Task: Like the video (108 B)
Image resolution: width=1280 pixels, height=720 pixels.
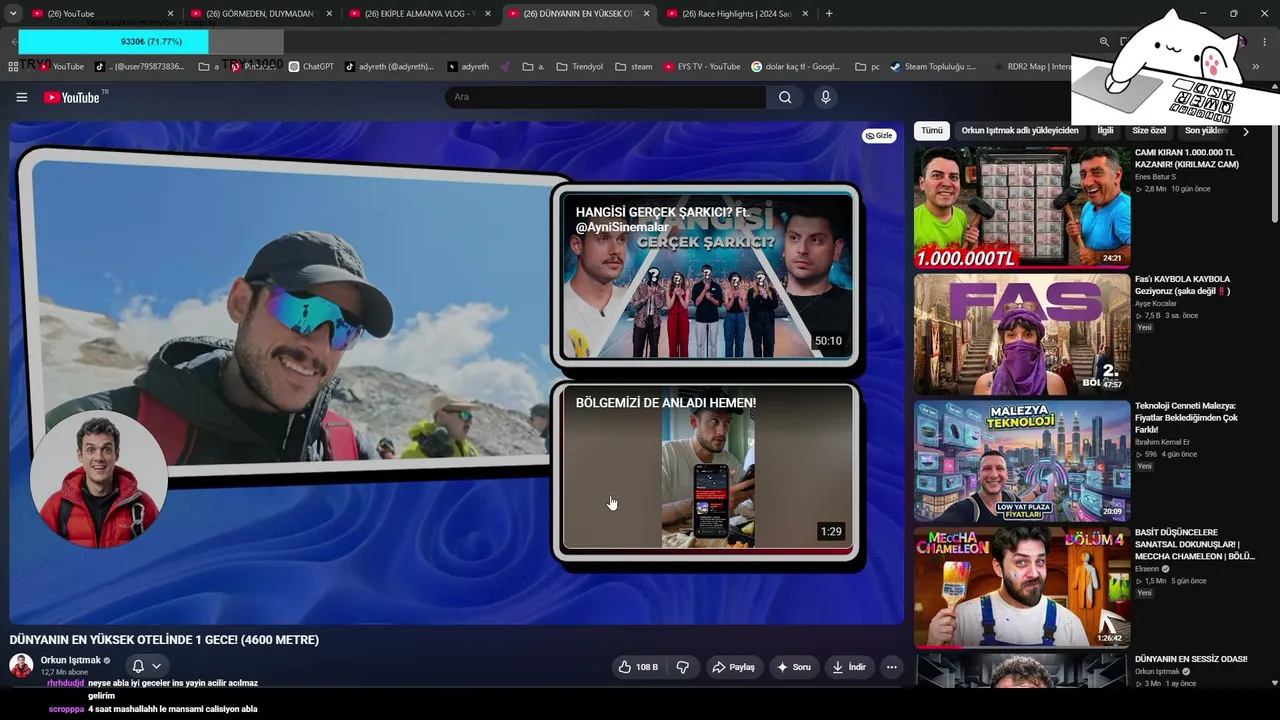Action: click(x=637, y=667)
